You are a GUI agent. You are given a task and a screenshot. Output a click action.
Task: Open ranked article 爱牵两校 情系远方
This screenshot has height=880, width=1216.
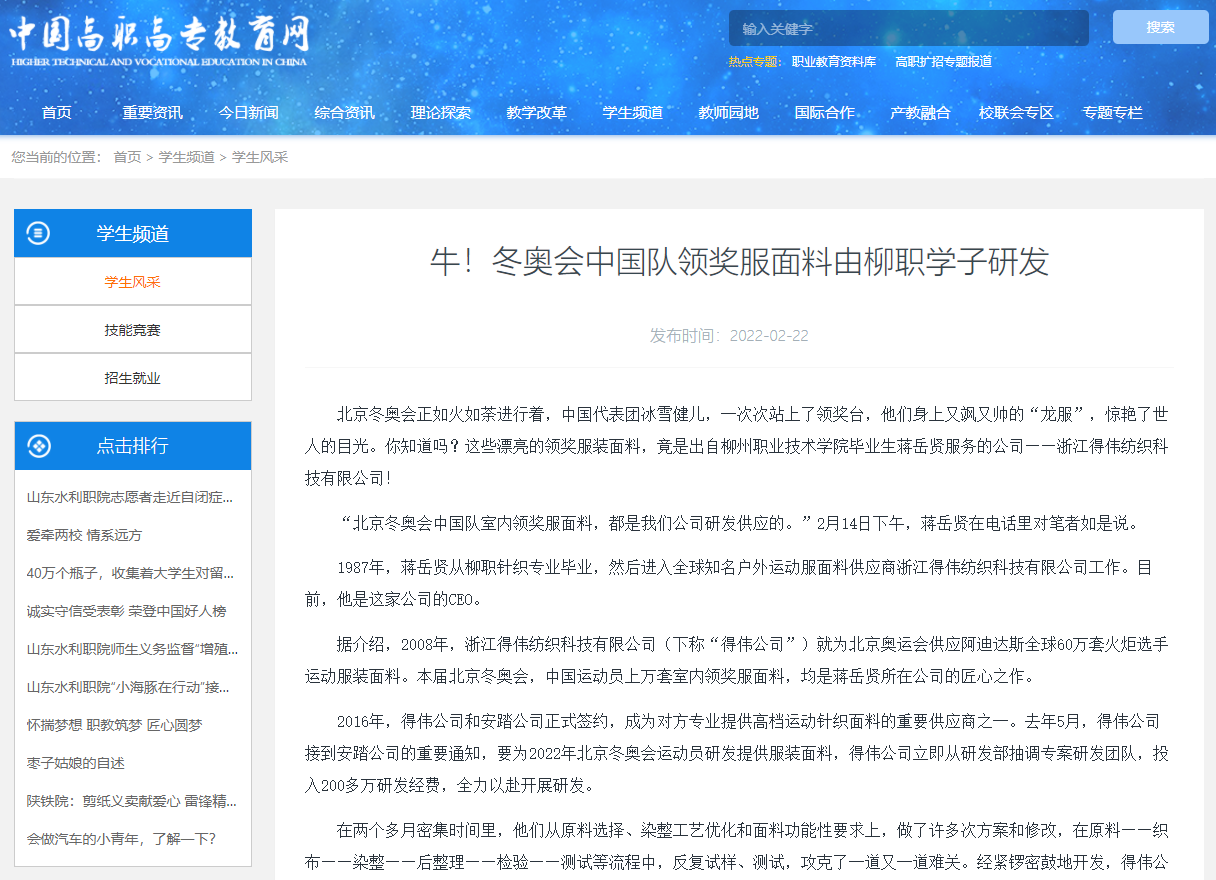[85, 535]
